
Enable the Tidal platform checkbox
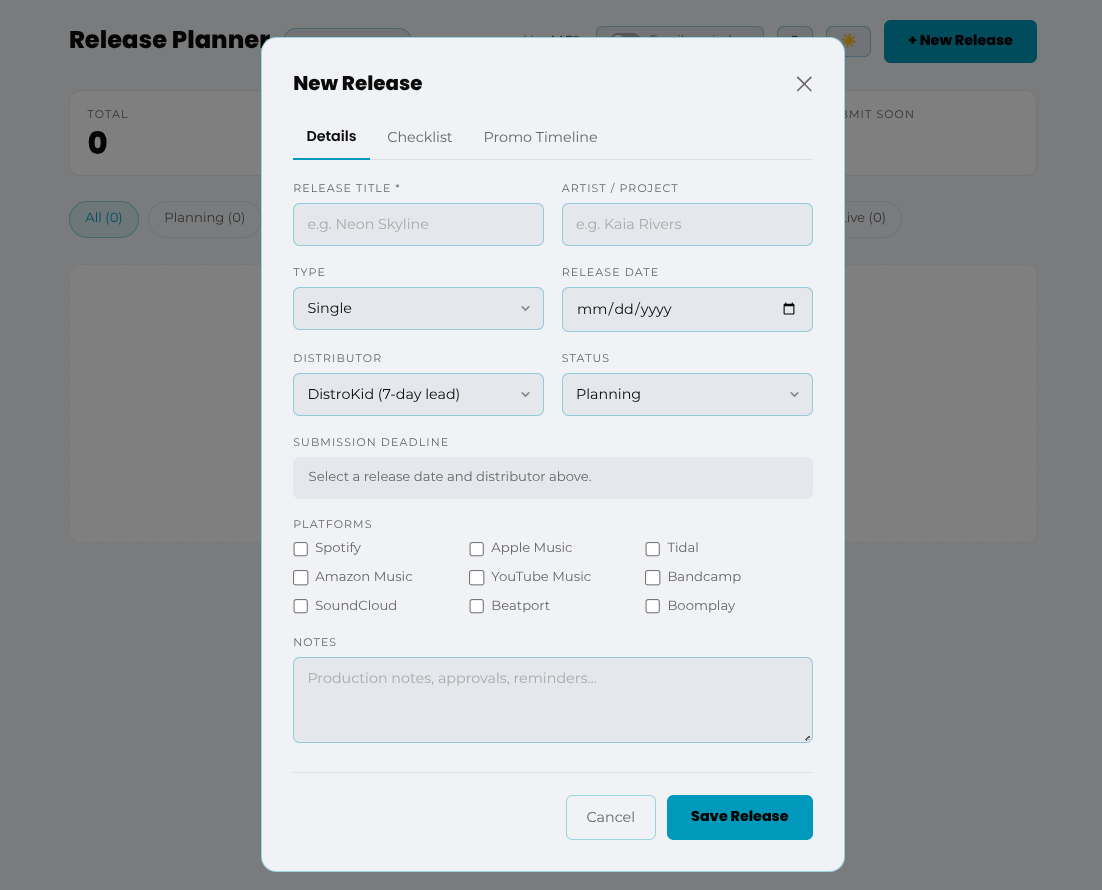click(x=653, y=548)
